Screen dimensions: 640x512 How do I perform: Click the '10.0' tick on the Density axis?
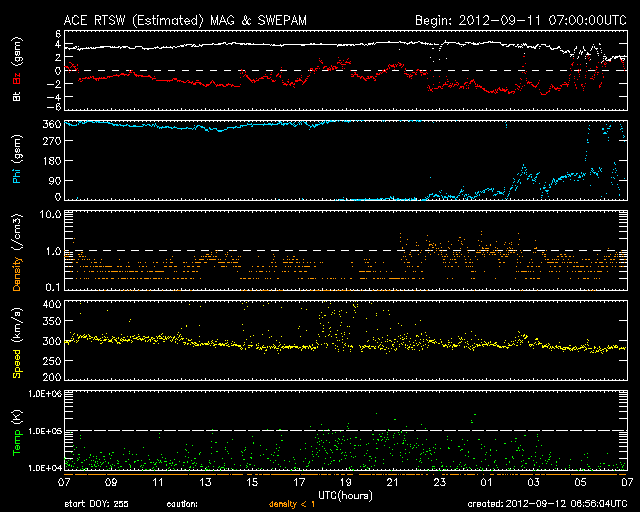pos(50,214)
